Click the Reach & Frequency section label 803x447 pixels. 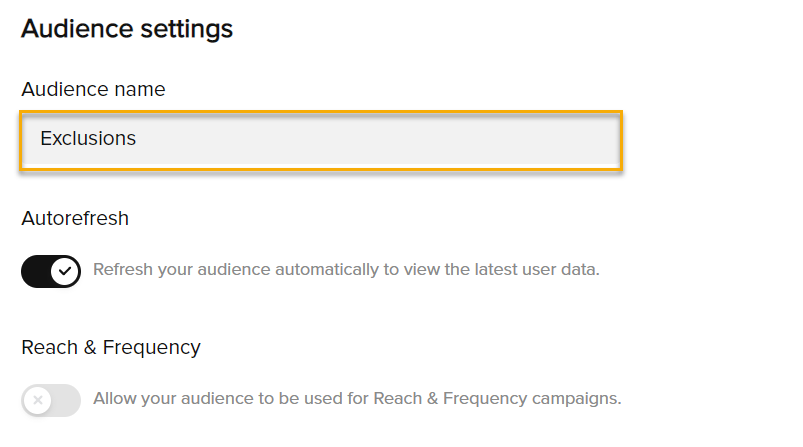(x=111, y=348)
